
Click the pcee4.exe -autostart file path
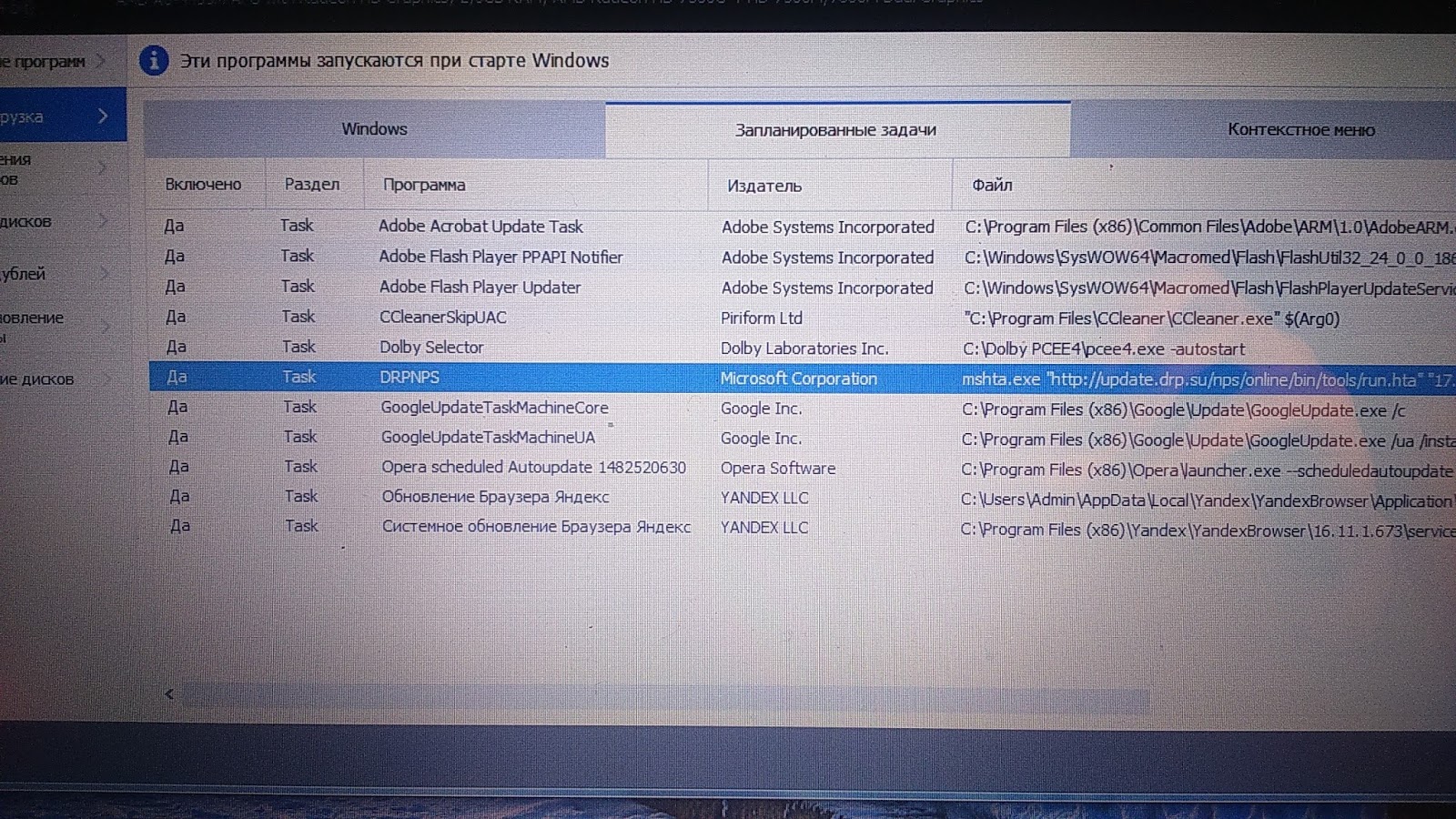(1104, 349)
